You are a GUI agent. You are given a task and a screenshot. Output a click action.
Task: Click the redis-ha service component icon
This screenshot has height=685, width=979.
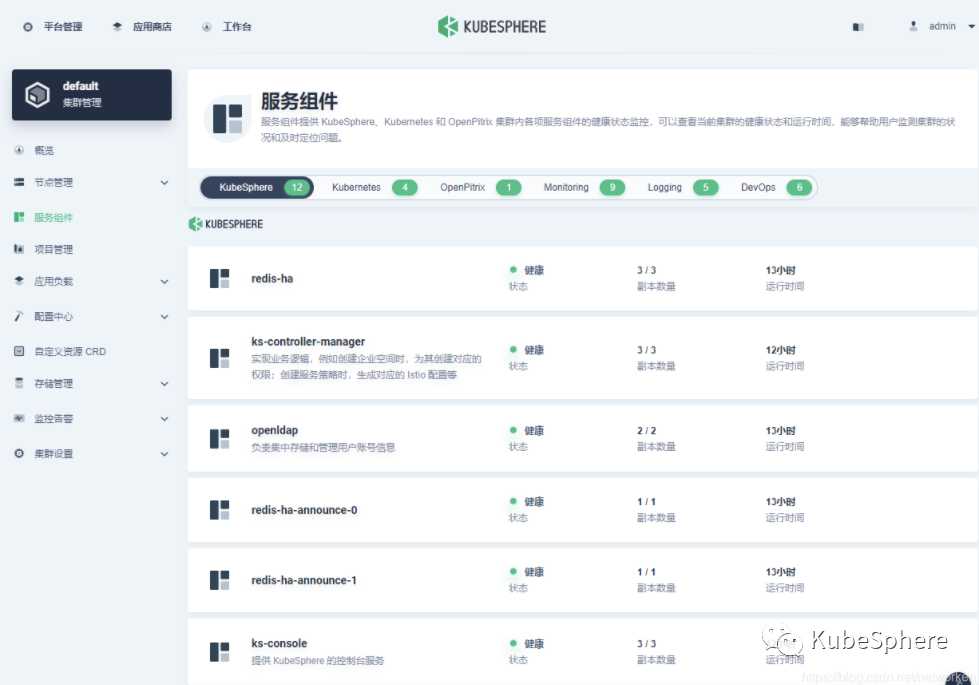(219, 278)
